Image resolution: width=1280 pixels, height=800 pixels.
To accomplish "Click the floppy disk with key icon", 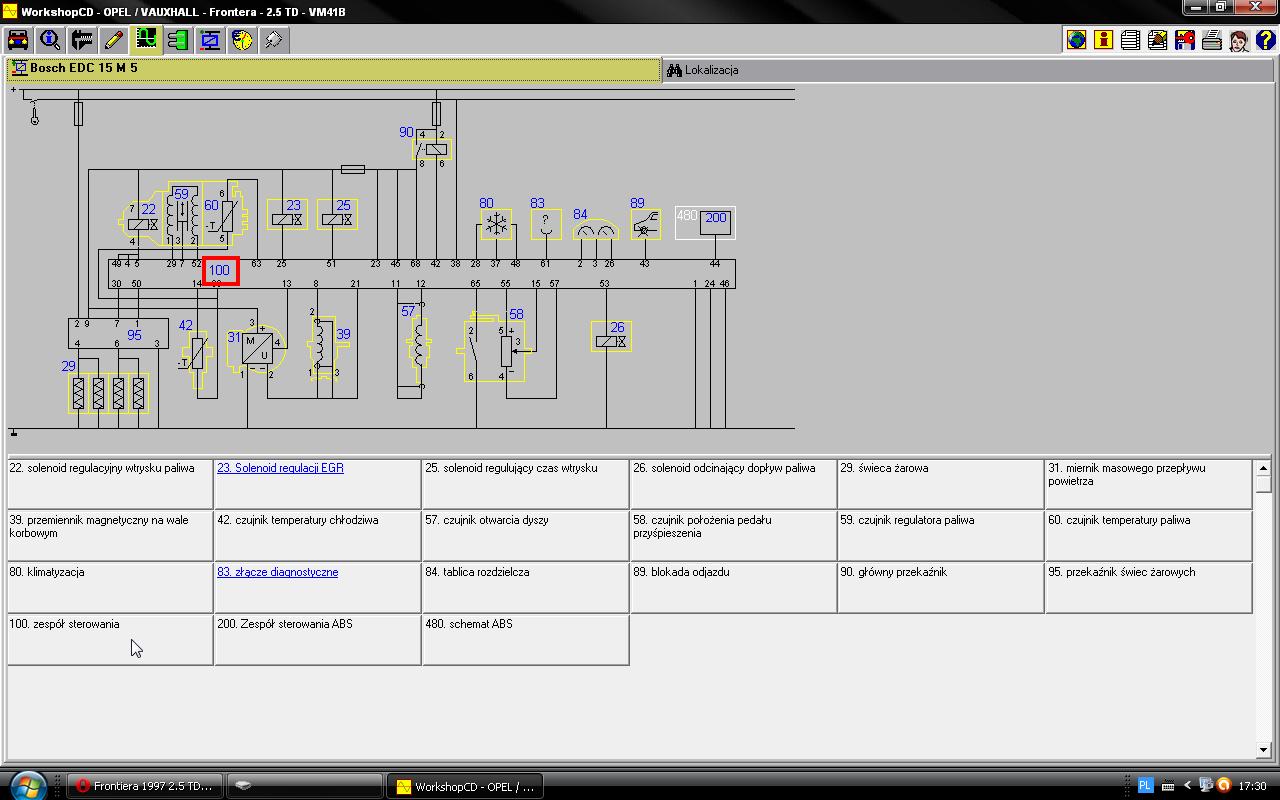I will [x=1185, y=40].
